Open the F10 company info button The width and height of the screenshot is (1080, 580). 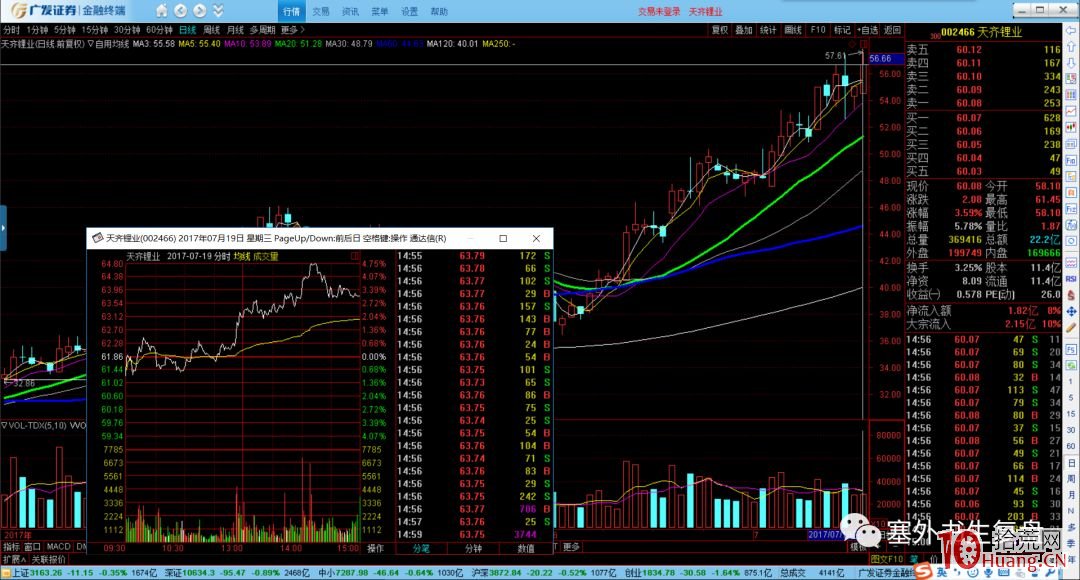pyautogui.click(x=818, y=30)
